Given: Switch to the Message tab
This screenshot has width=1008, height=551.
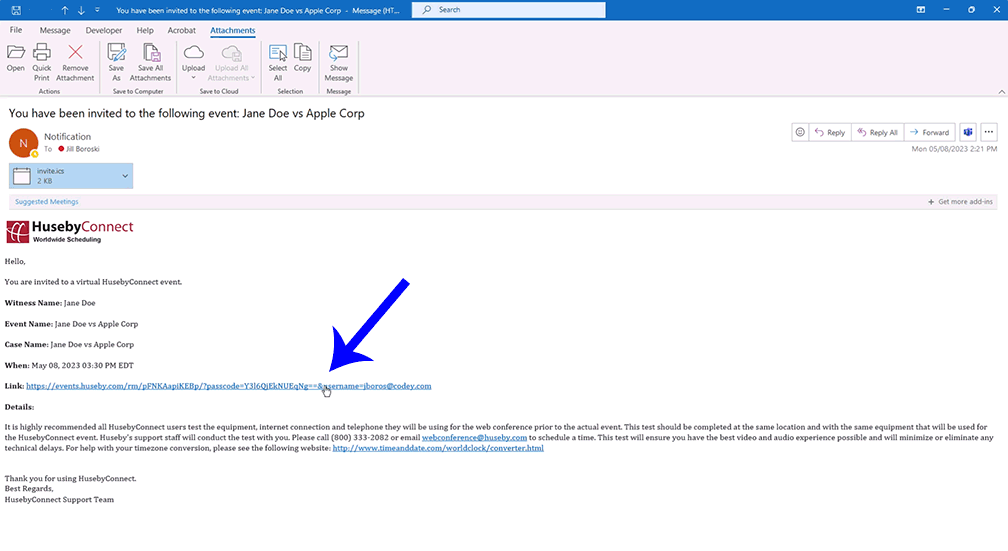Looking at the screenshot, I should coord(55,30).
